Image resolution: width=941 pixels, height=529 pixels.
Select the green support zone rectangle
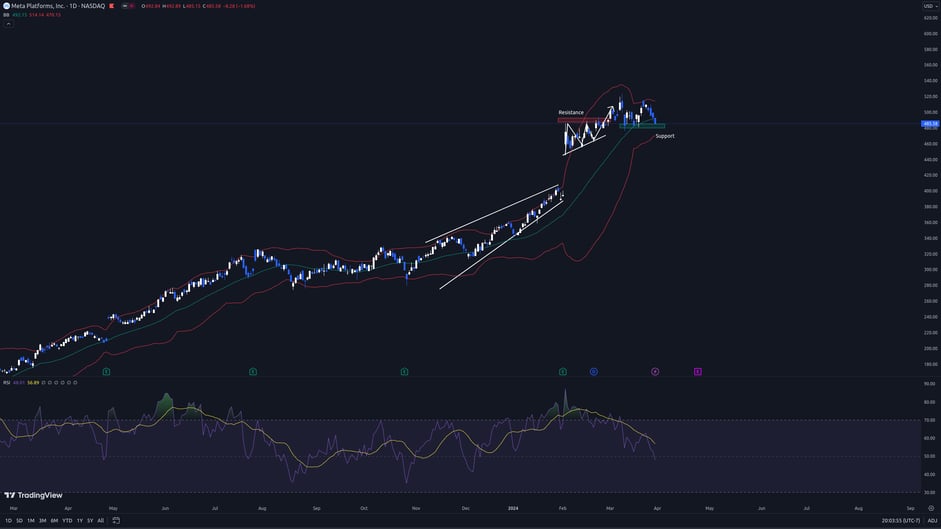(642, 126)
